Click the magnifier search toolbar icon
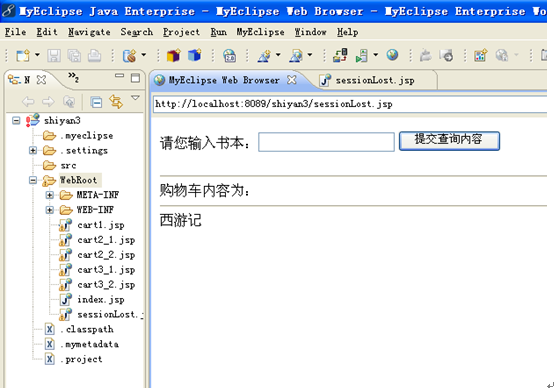This screenshot has height=388, width=557. tap(296, 55)
